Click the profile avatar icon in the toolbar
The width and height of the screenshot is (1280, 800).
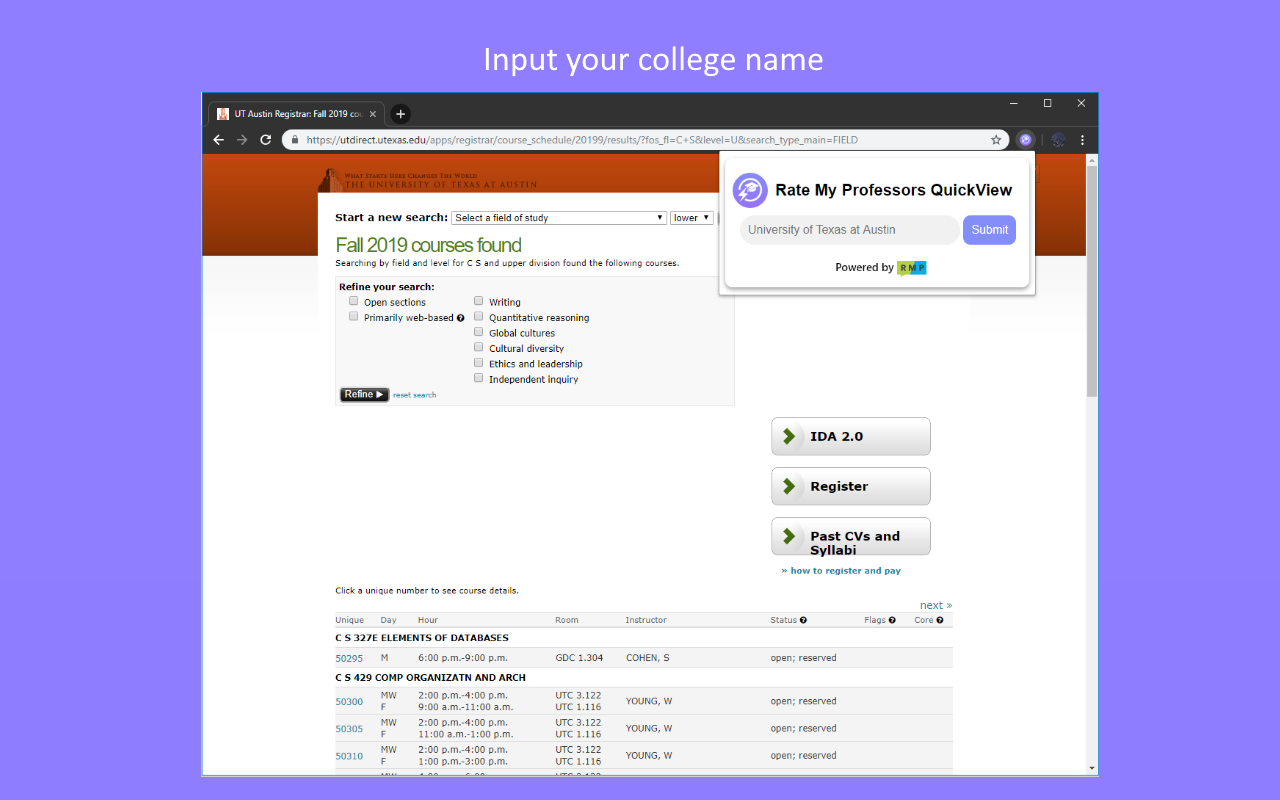pos(1058,140)
